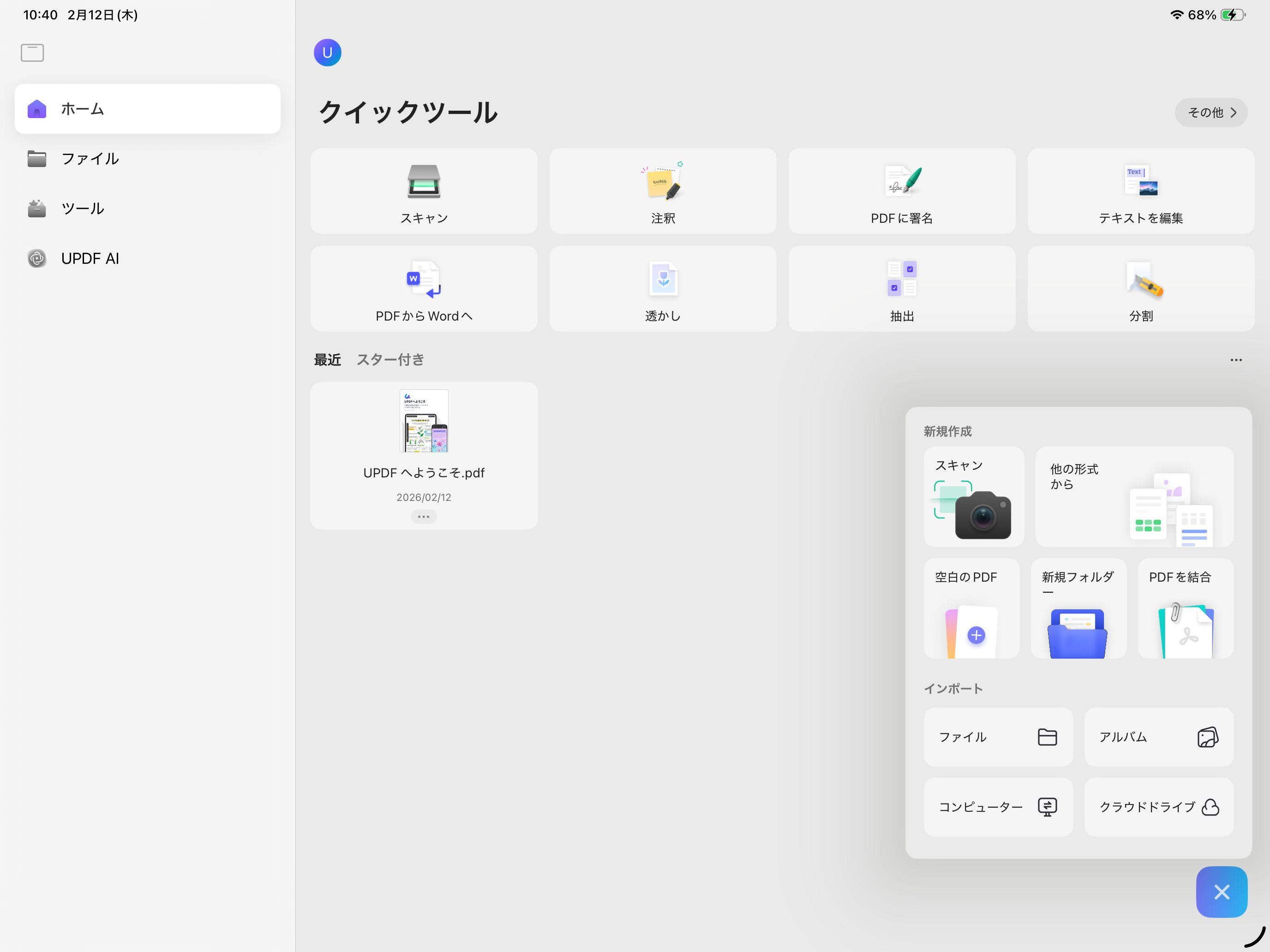Screen dimensions: 1270x952
Task: Open the Scan quick tool
Action: (x=424, y=191)
